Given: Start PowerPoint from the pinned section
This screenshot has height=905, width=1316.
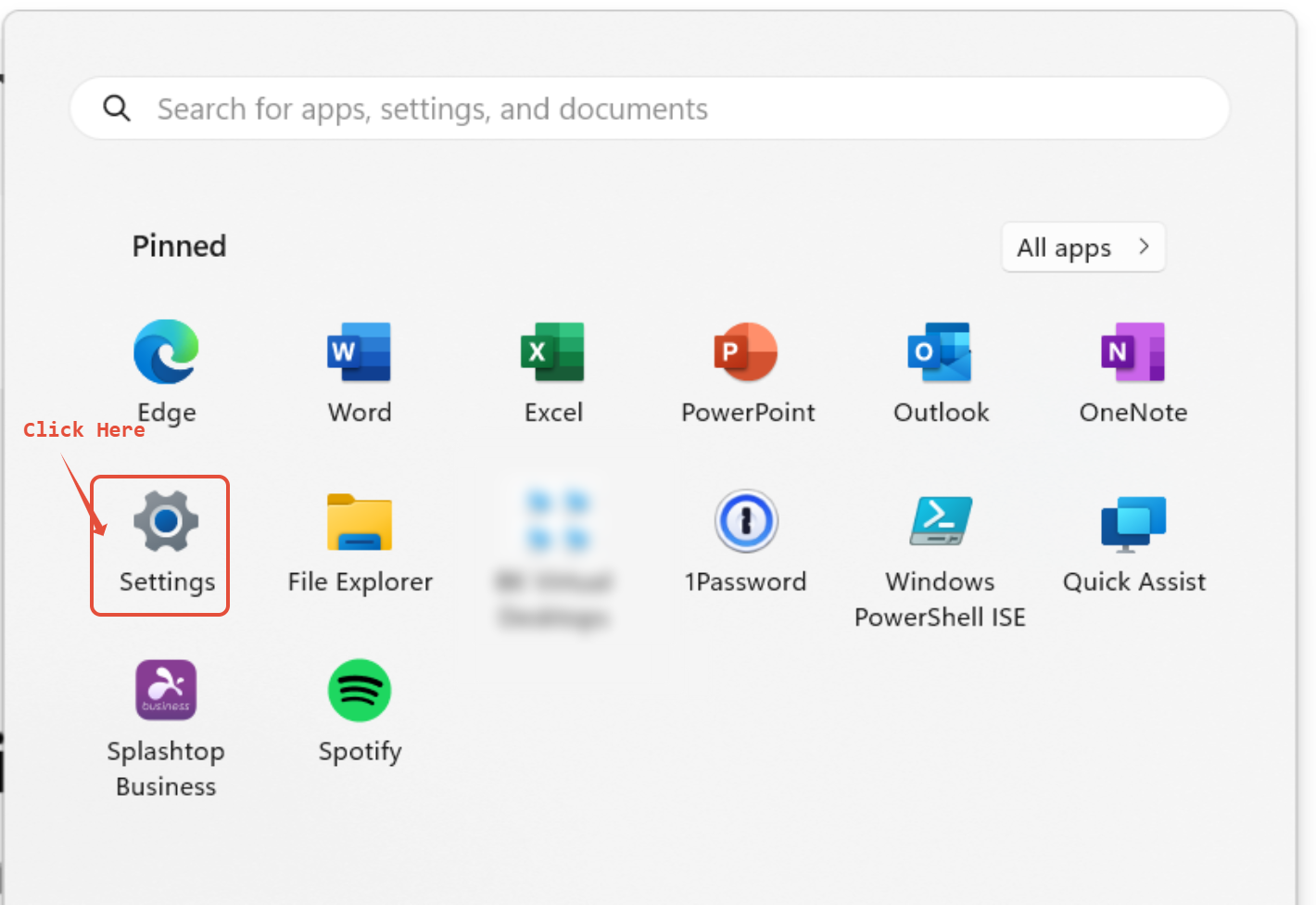Looking at the screenshot, I should pos(747,351).
